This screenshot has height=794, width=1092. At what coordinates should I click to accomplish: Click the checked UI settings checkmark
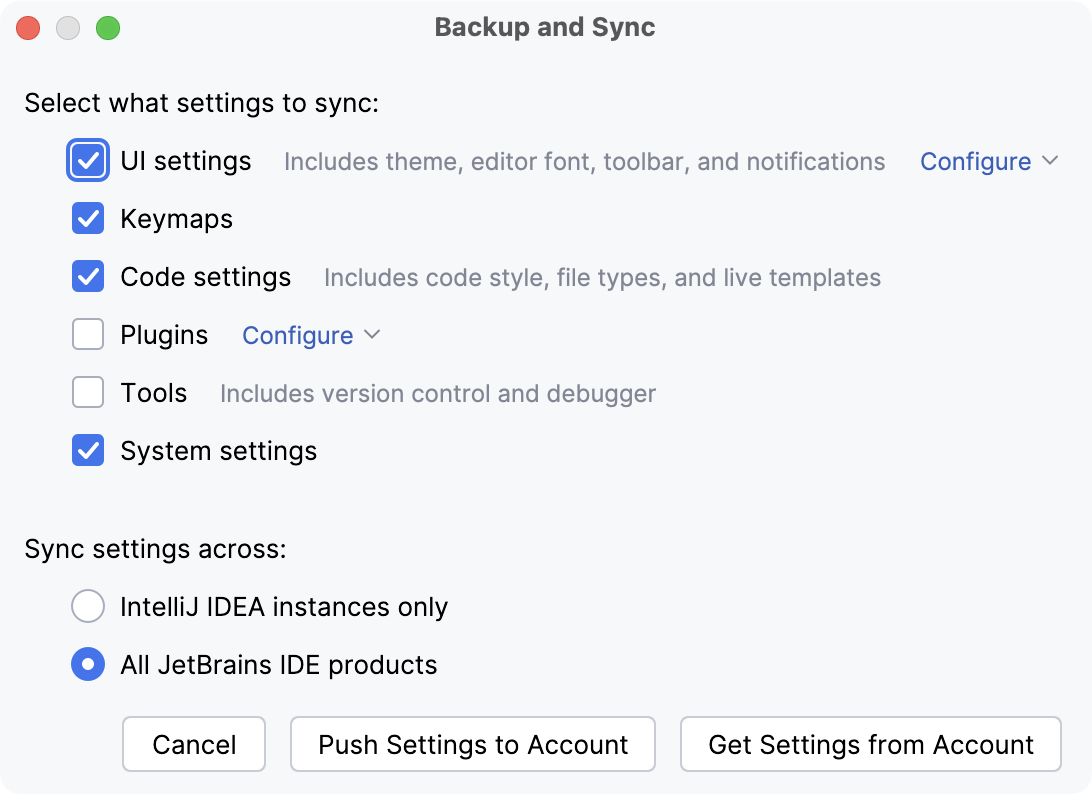point(88,160)
